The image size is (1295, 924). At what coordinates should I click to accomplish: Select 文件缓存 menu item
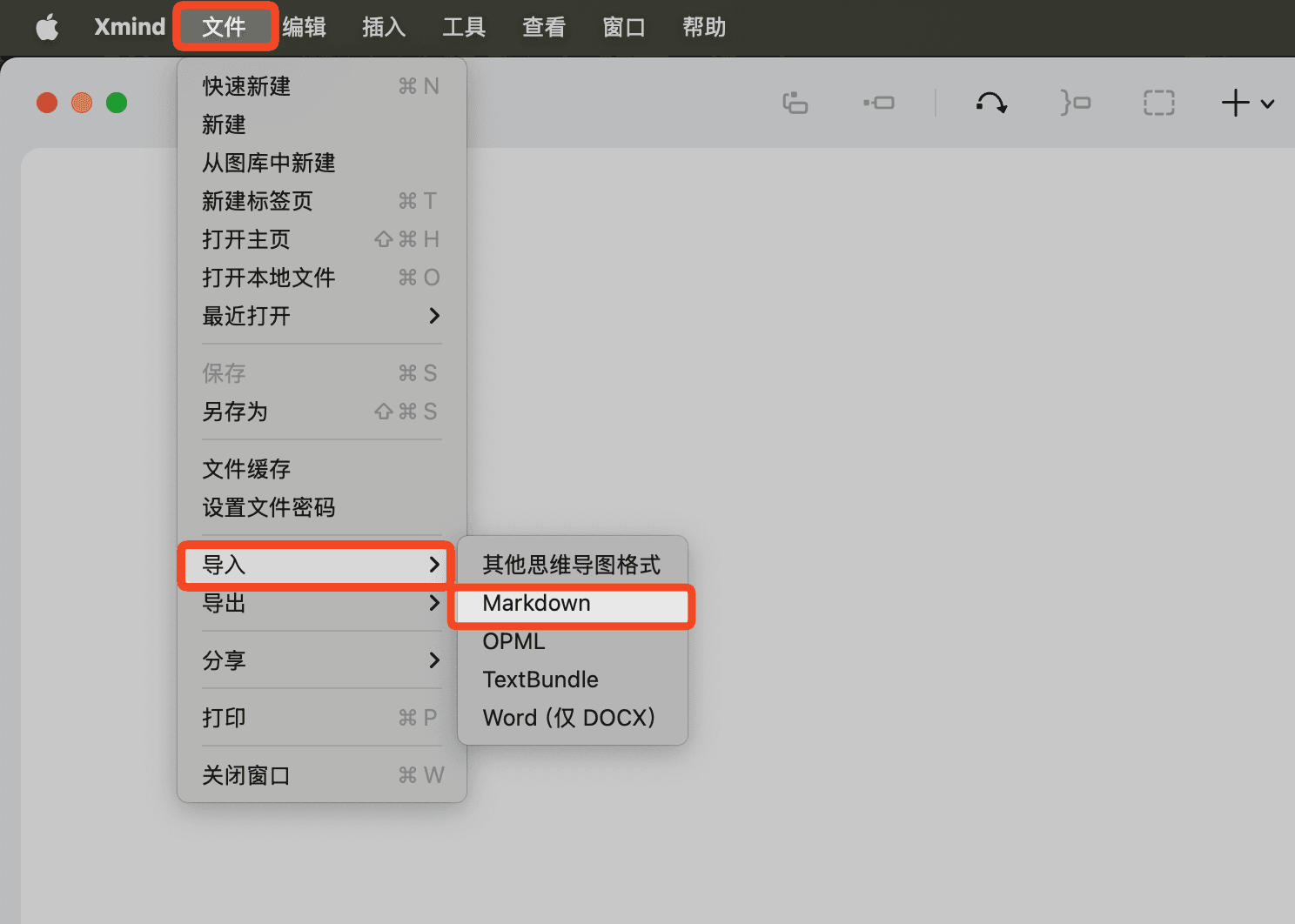point(322,469)
